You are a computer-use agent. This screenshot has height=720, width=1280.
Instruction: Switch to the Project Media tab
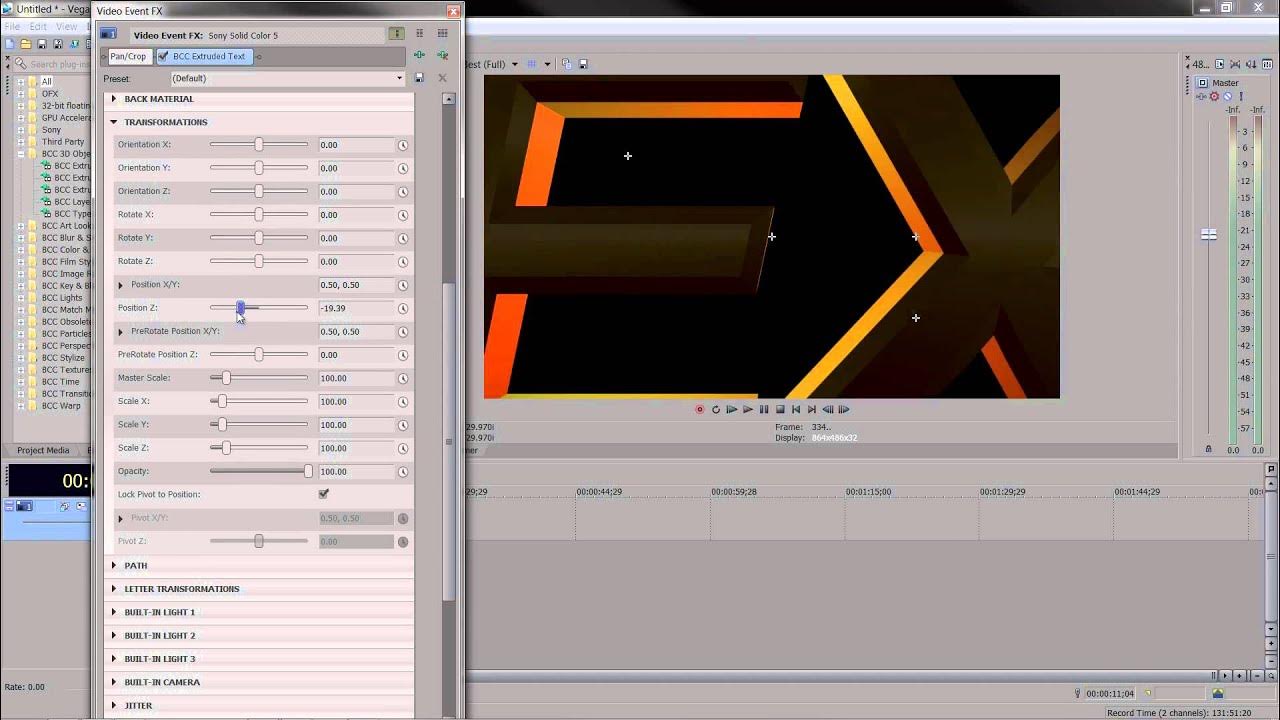click(x=43, y=450)
